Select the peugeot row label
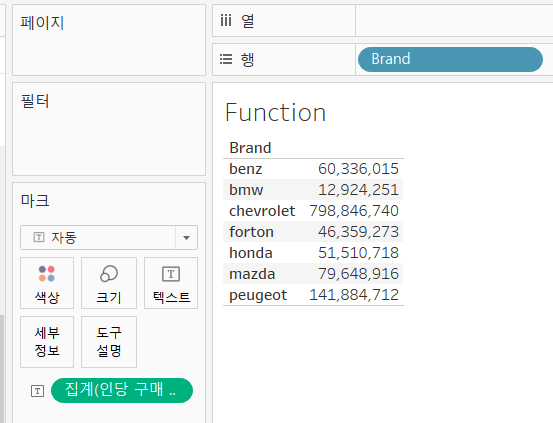The image size is (553, 423). [258, 295]
